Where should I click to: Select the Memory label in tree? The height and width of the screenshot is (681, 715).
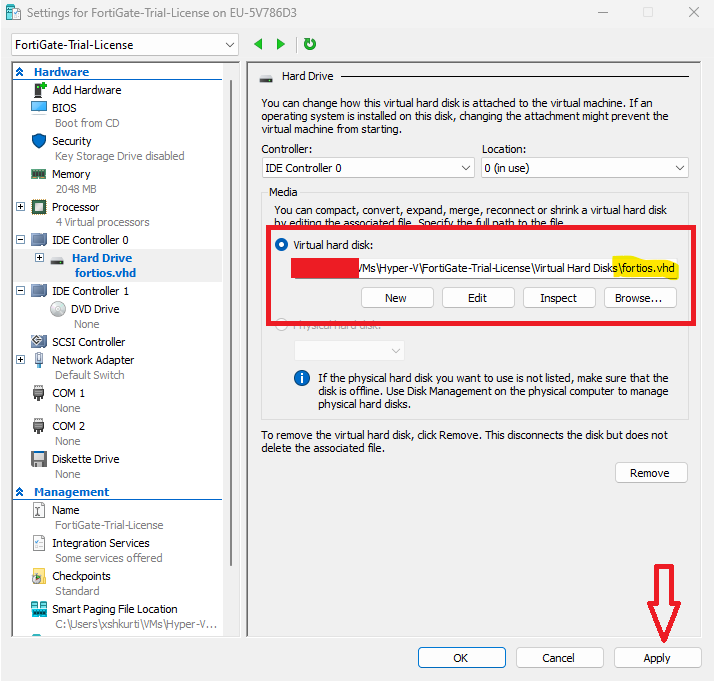point(71,174)
